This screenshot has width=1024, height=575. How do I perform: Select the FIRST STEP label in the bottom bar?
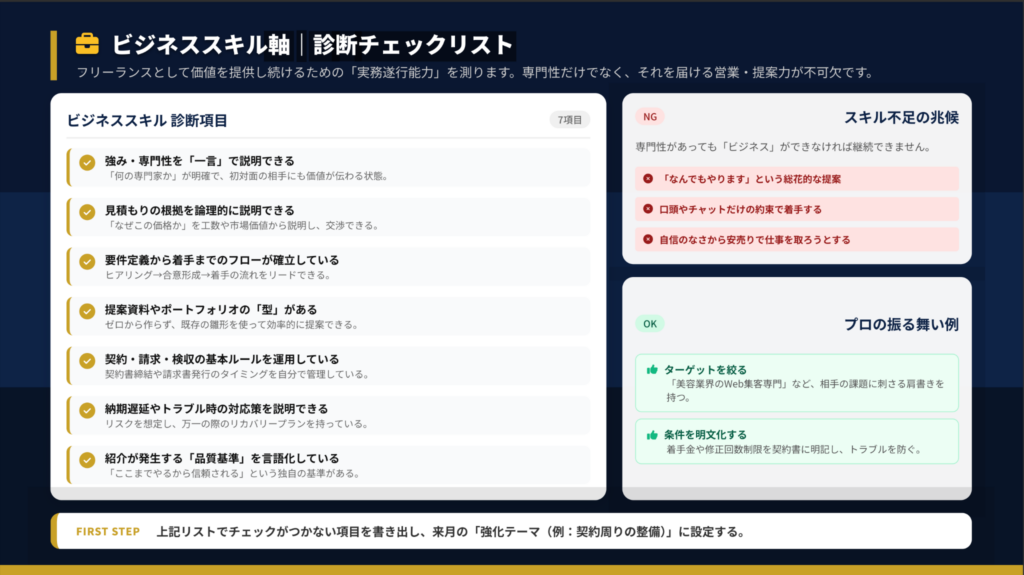(107, 532)
